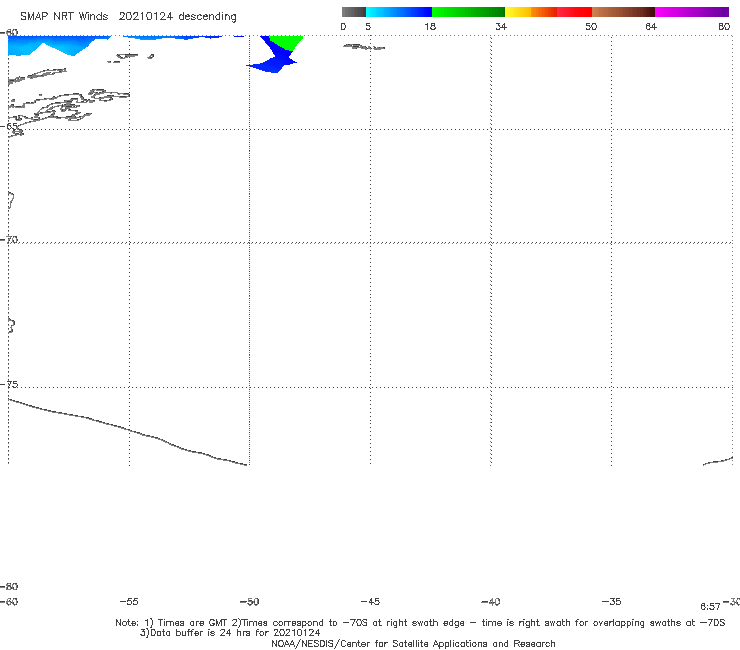The width and height of the screenshot is (740, 650).
Task: Click the '50' color scale label
Action: [x=591, y=26]
